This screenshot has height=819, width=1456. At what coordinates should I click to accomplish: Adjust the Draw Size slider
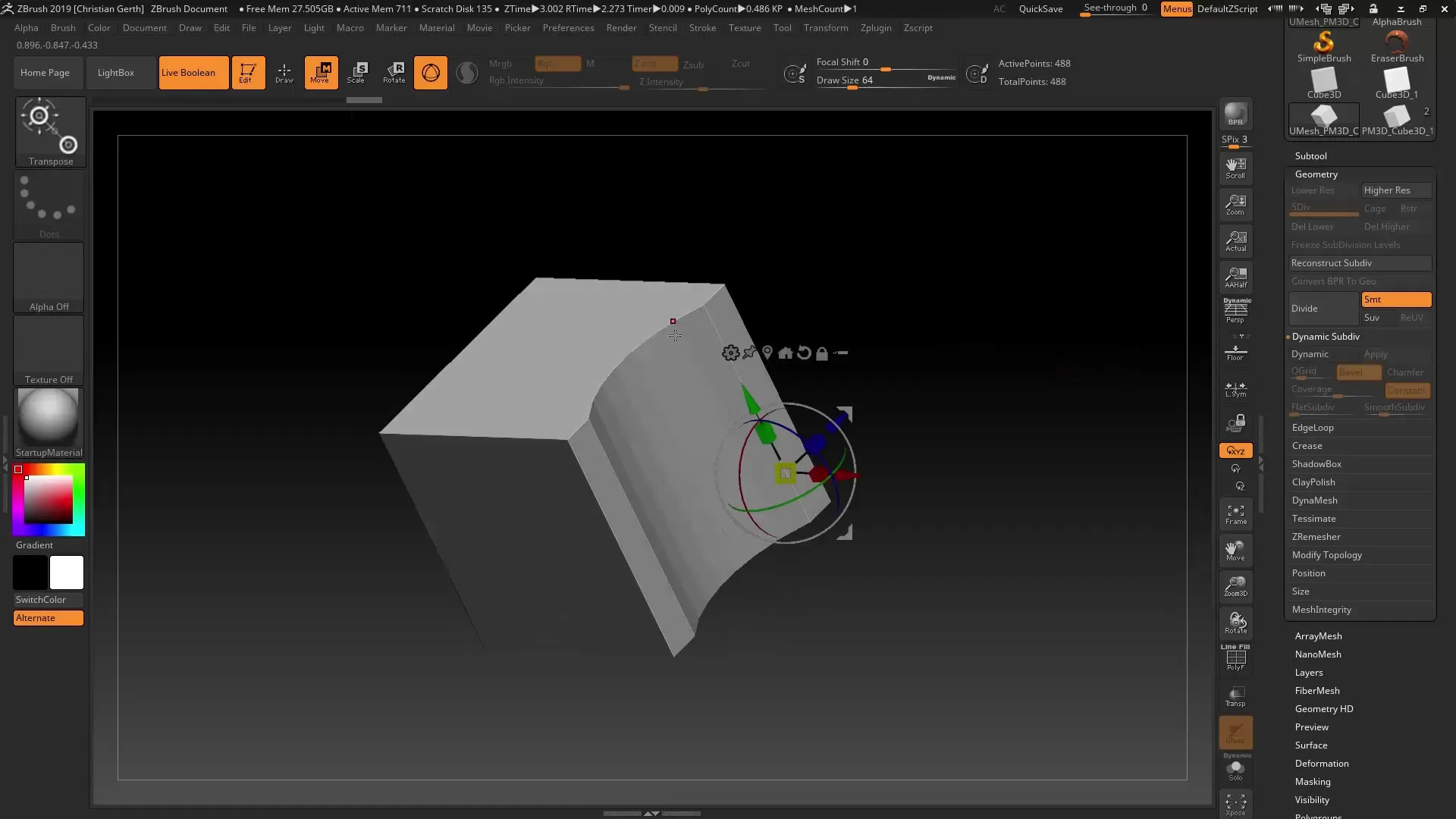click(886, 81)
